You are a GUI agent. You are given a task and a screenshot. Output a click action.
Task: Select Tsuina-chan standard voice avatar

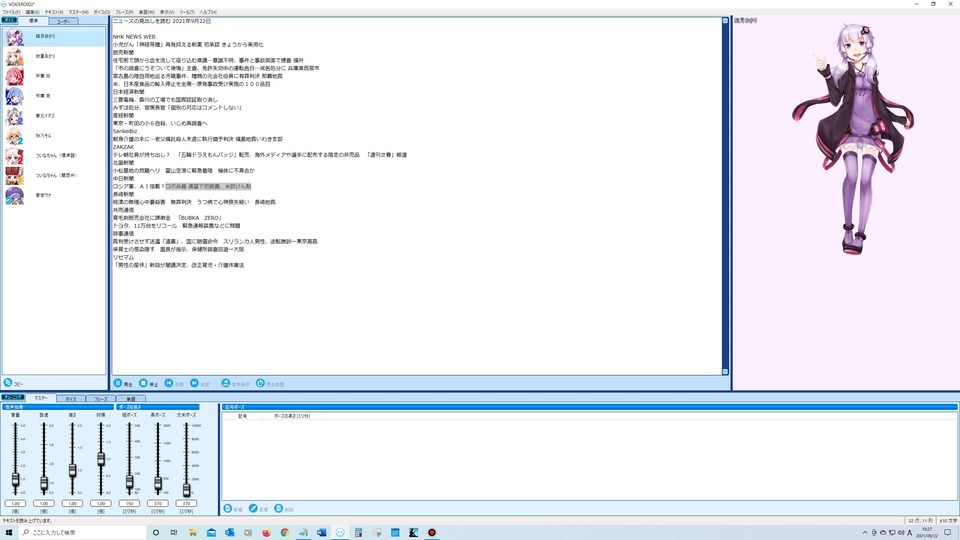click(x=14, y=156)
